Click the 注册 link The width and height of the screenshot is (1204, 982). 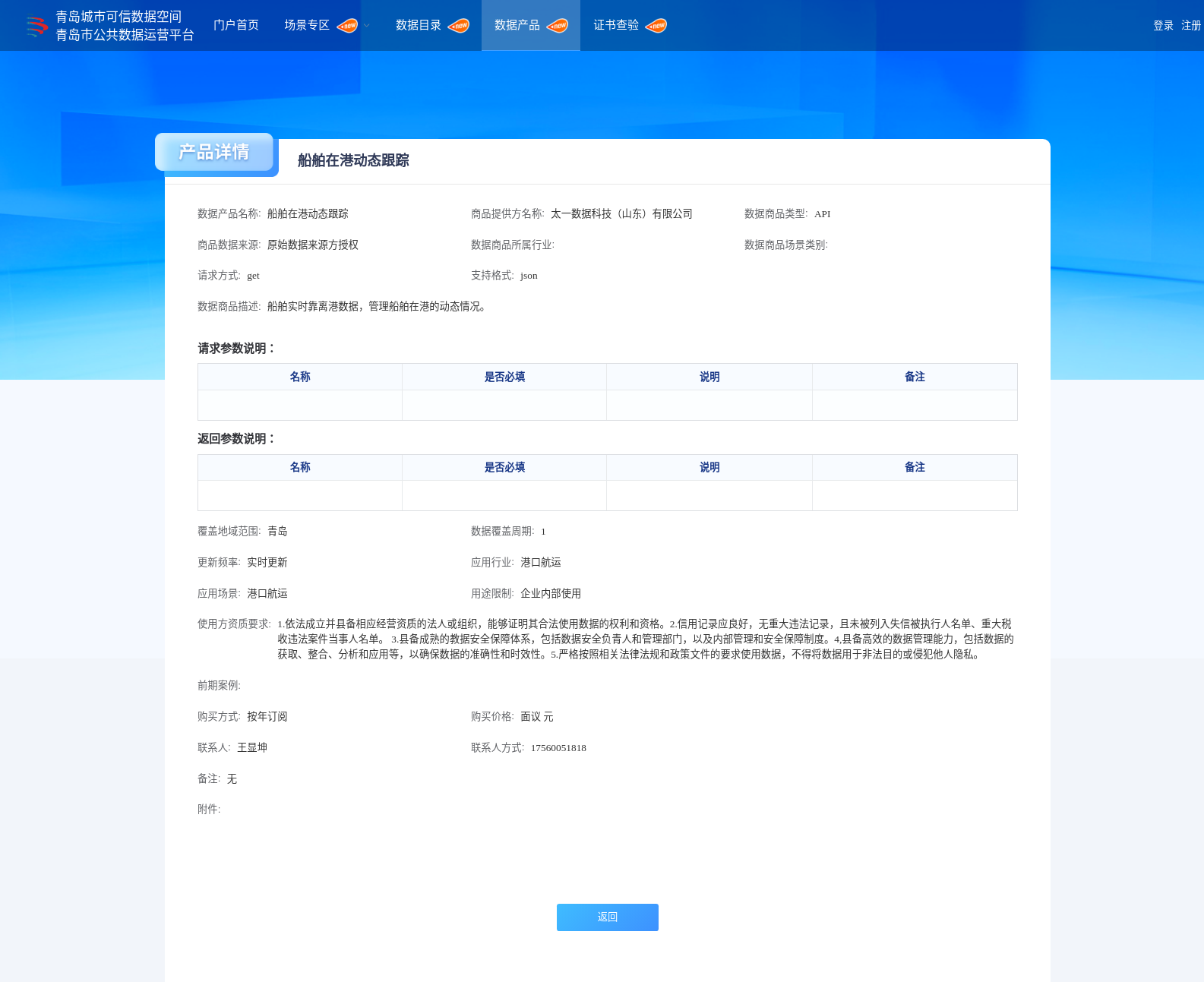pos(1191,25)
